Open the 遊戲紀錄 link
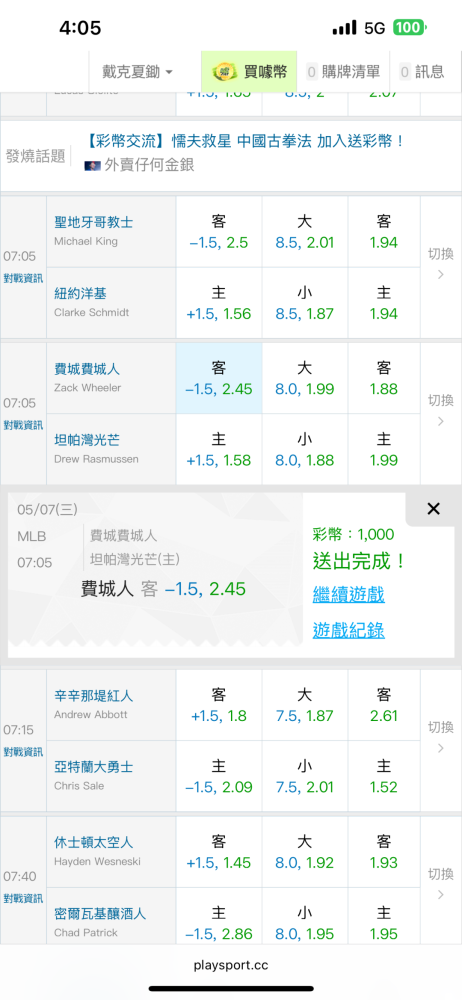 pyautogui.click(x=348, y=630)
